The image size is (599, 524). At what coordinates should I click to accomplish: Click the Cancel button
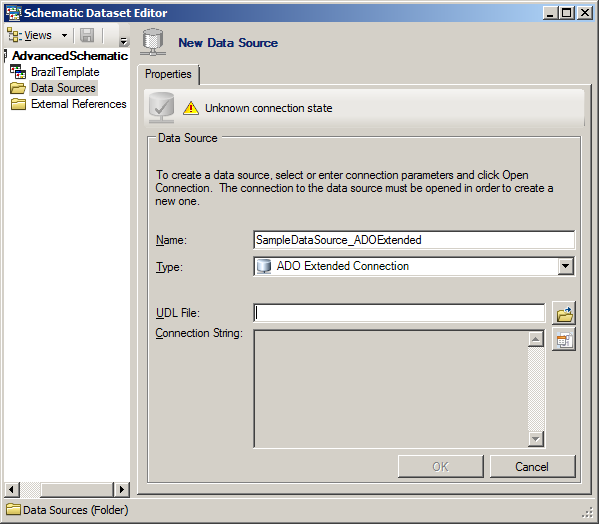532,466
